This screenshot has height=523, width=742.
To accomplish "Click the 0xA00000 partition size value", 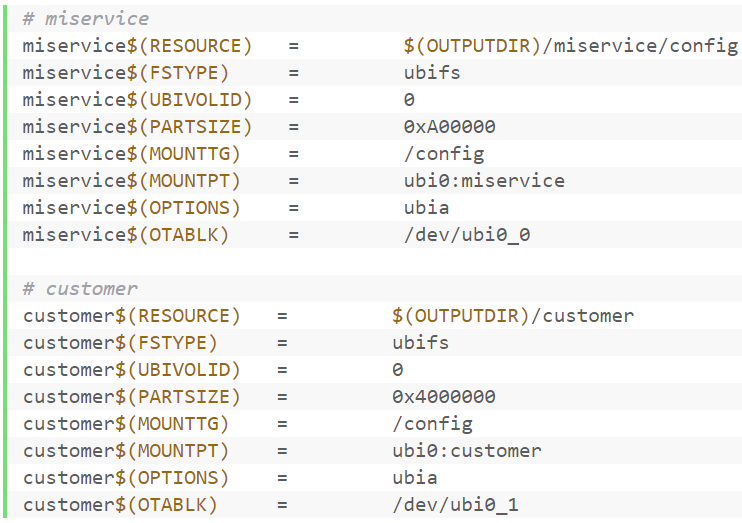I will coord(450,127).
